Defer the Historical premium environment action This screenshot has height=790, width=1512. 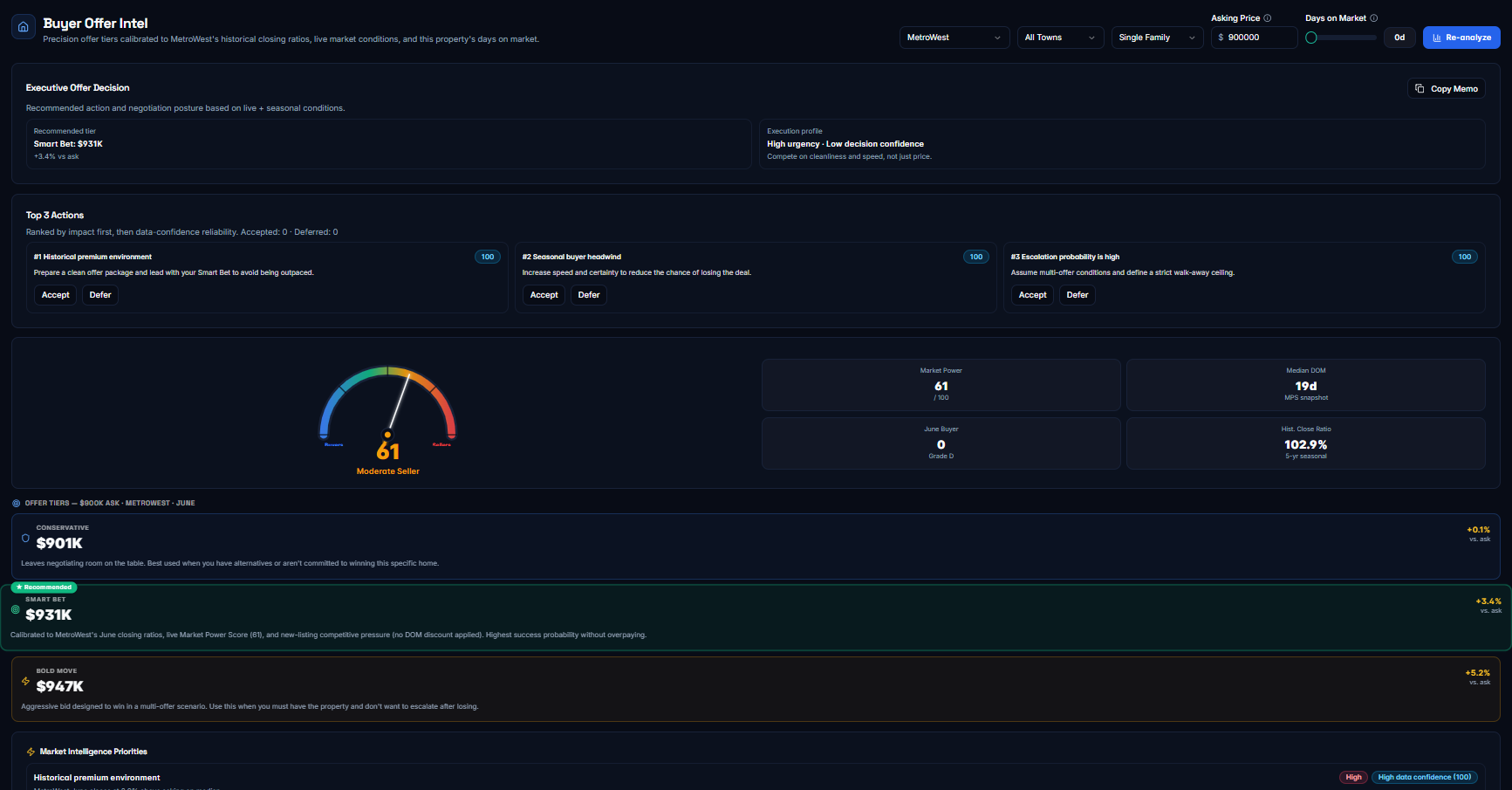click(x=100, y=295)
